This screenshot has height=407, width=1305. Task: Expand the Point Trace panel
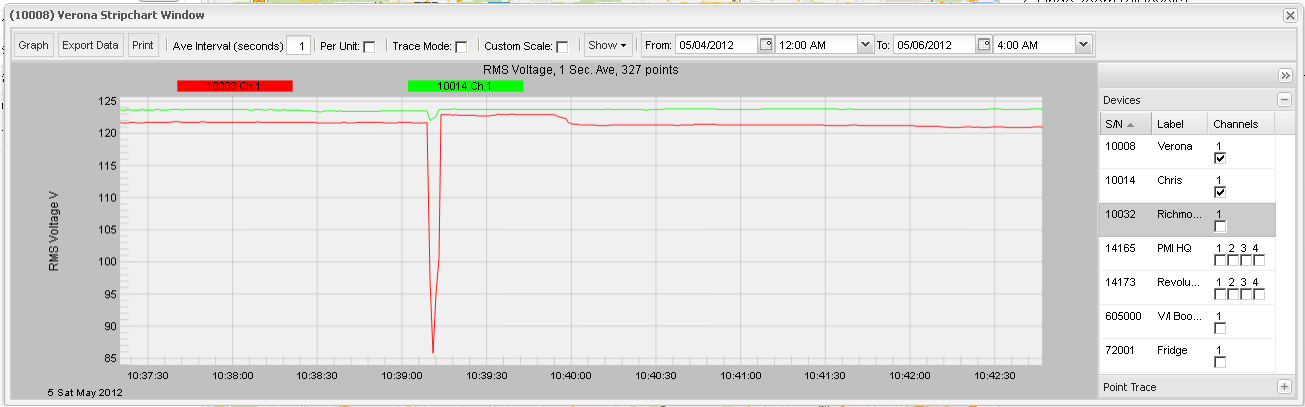pos(1284,386)
